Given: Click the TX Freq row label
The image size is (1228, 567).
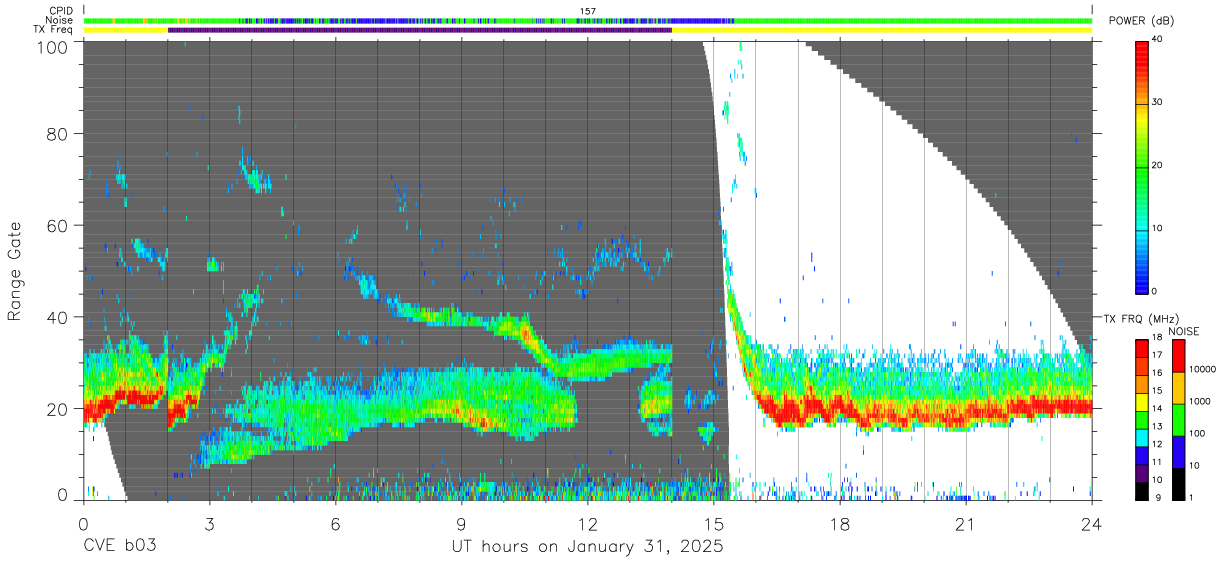Looking at the screenshot, I should [x=54, y=30].
